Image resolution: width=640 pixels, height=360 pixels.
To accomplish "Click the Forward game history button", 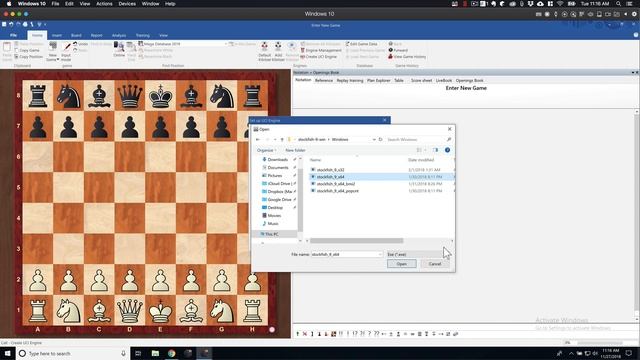I will [398, 50].
